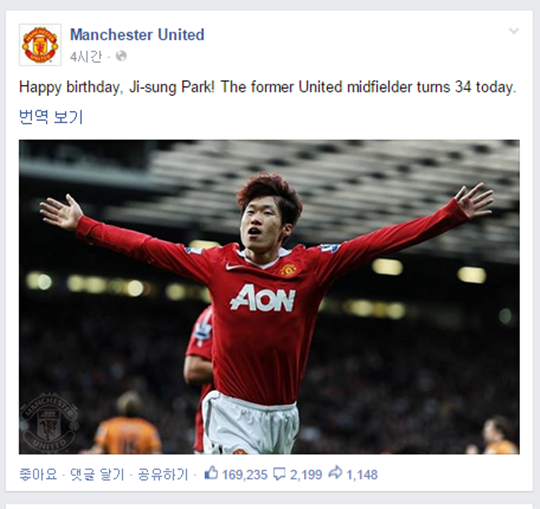Click the thumbs-up likes count icon

[x=211, y=473]
